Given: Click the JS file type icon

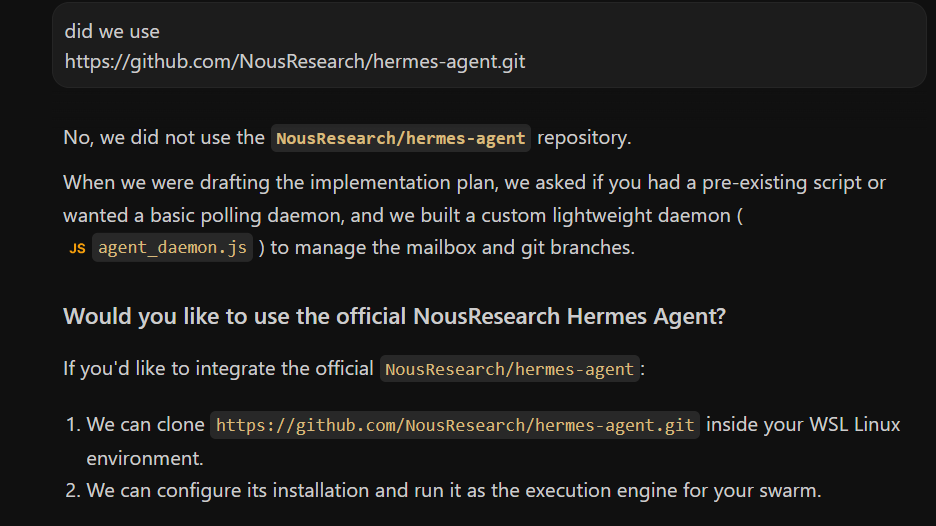Looking at the screenshot, I should coord(77,248).
